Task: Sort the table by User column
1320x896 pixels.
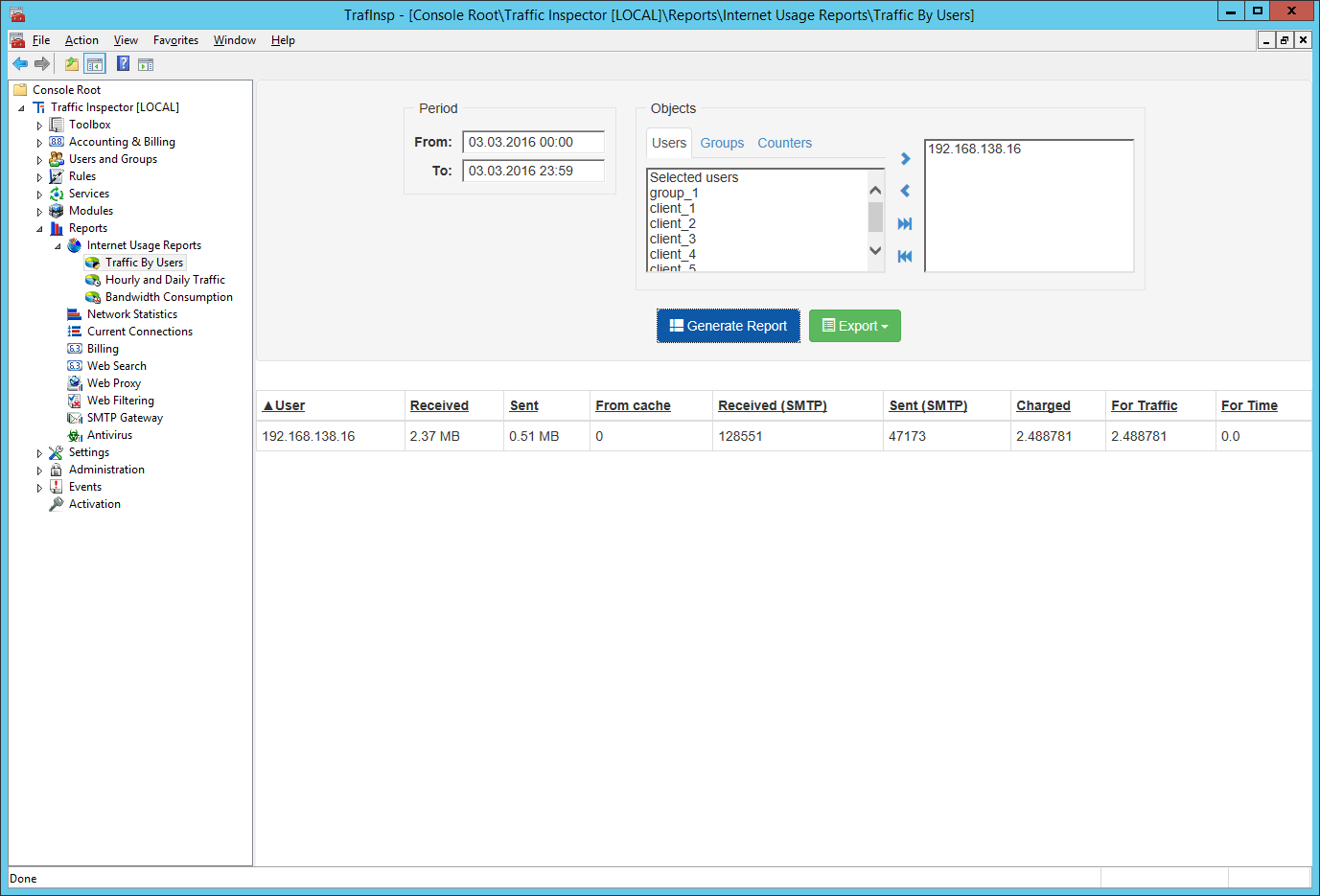Action: (x=284, y=406)
